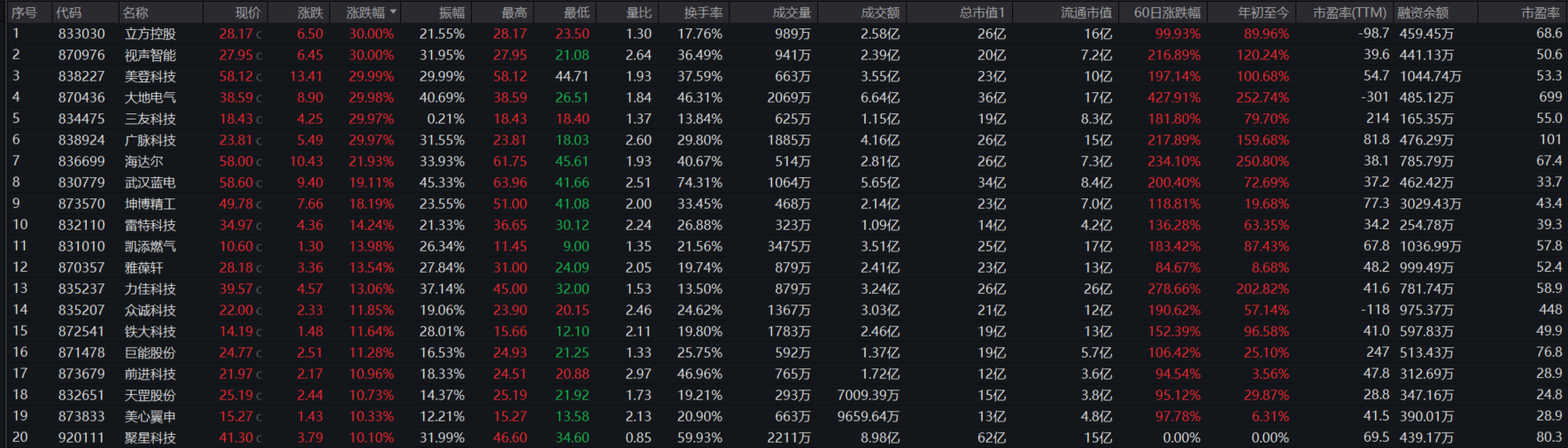Click year-to-date value 252.74%
The width and height of the screenshot is (1568, 448).
[x=1263, y=97]
